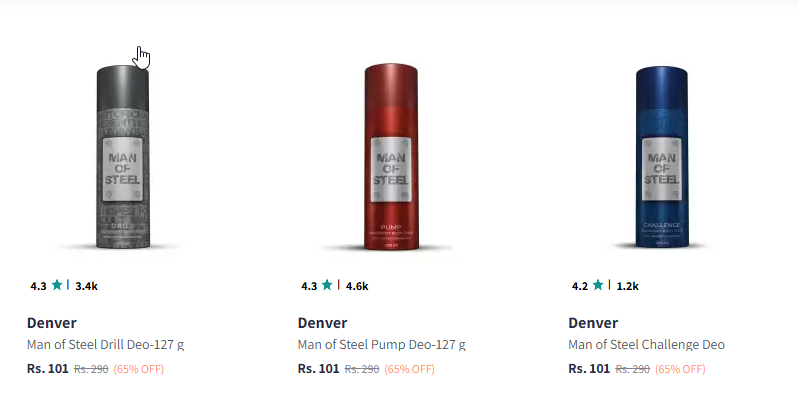This screenshot has height=414, width=798.
Task: Open the 3.4k reviews count
Action: coord(87,286)
